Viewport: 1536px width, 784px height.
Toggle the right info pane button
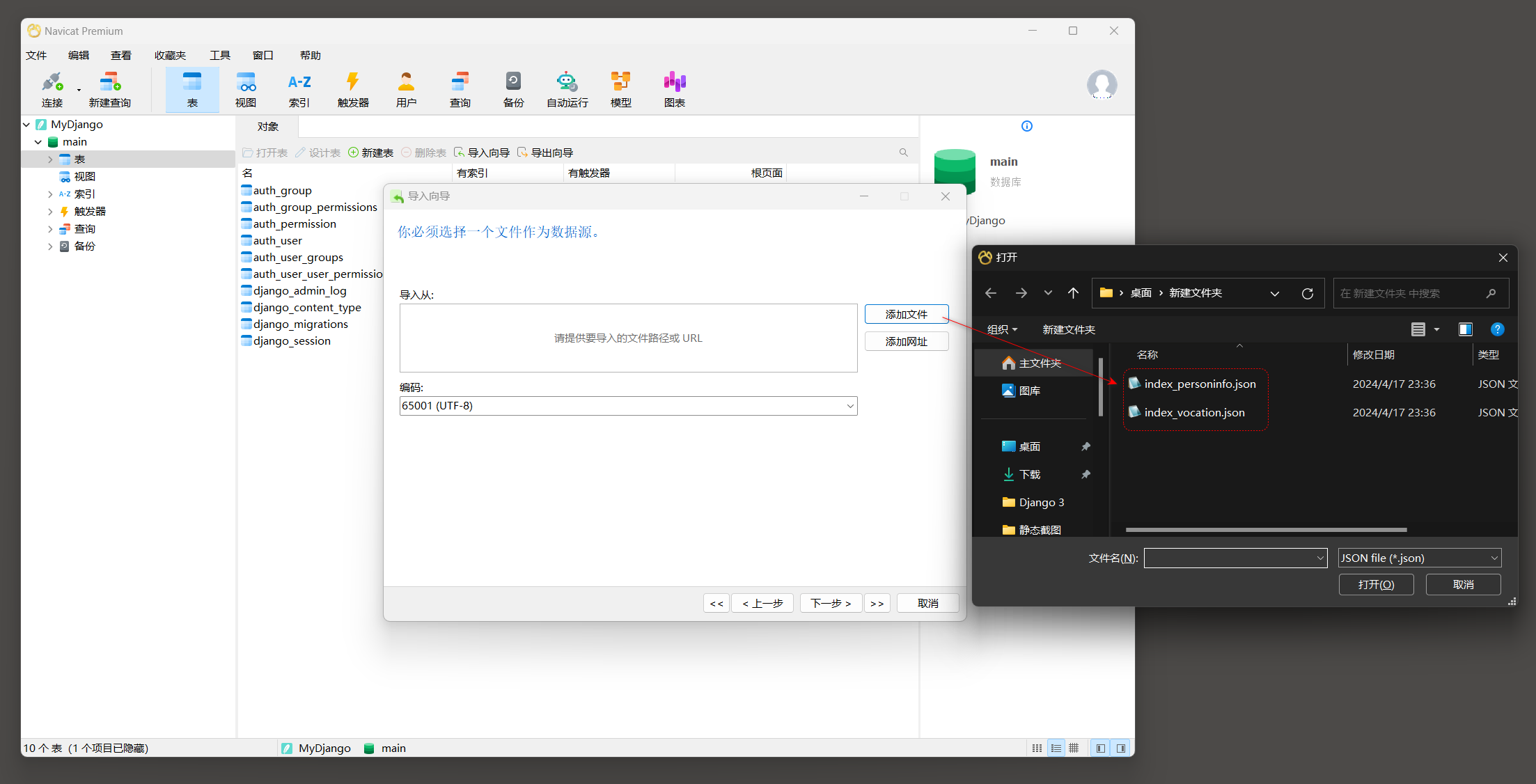[1120, 748]
